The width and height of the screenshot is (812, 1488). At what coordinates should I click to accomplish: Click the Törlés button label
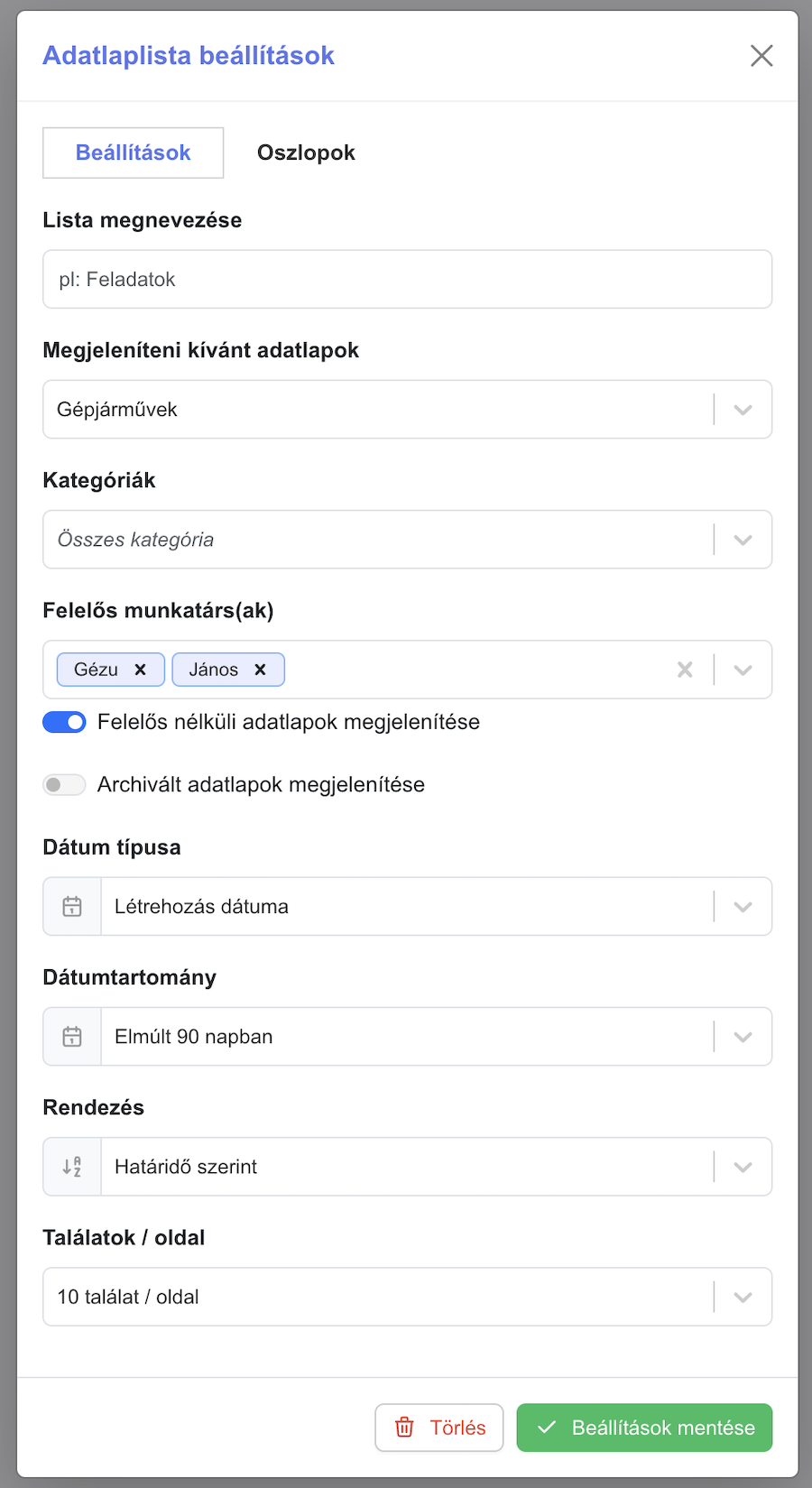457,1428
